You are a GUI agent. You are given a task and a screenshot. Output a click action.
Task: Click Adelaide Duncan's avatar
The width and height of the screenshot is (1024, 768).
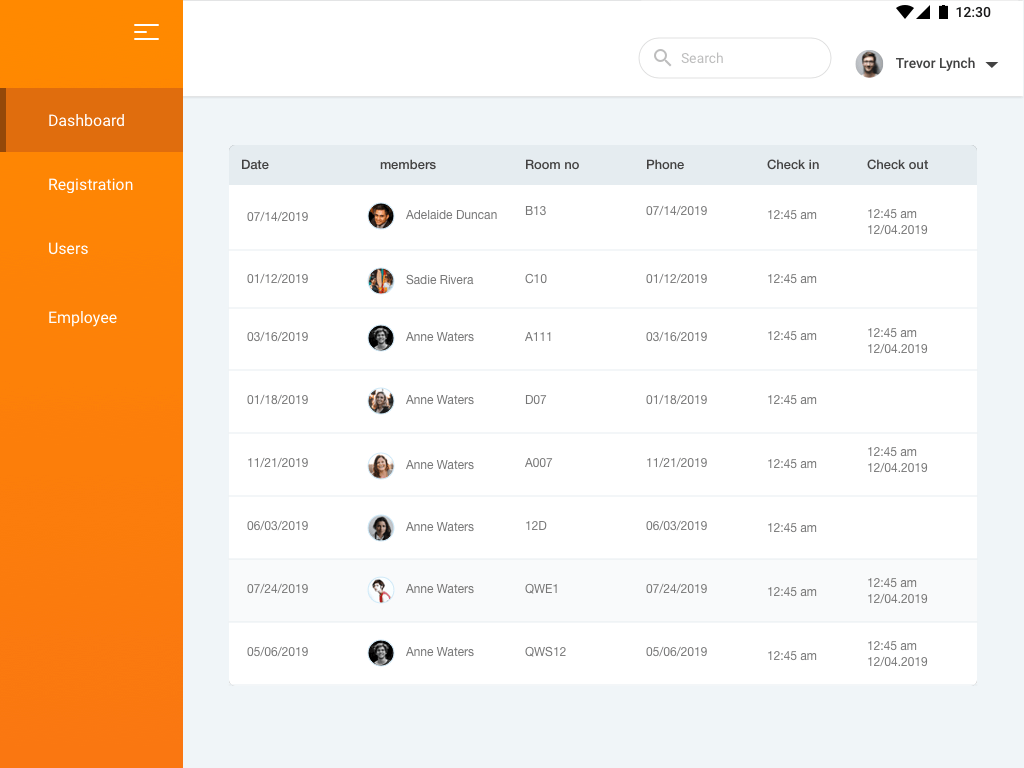point(381,216)
